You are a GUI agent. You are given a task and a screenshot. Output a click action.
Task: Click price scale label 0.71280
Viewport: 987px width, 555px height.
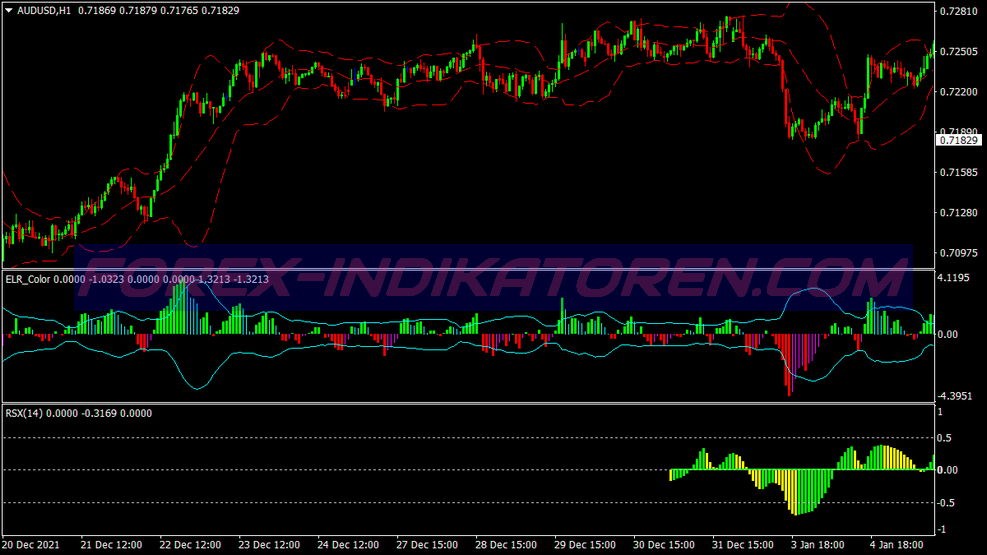tap(959, 213)
